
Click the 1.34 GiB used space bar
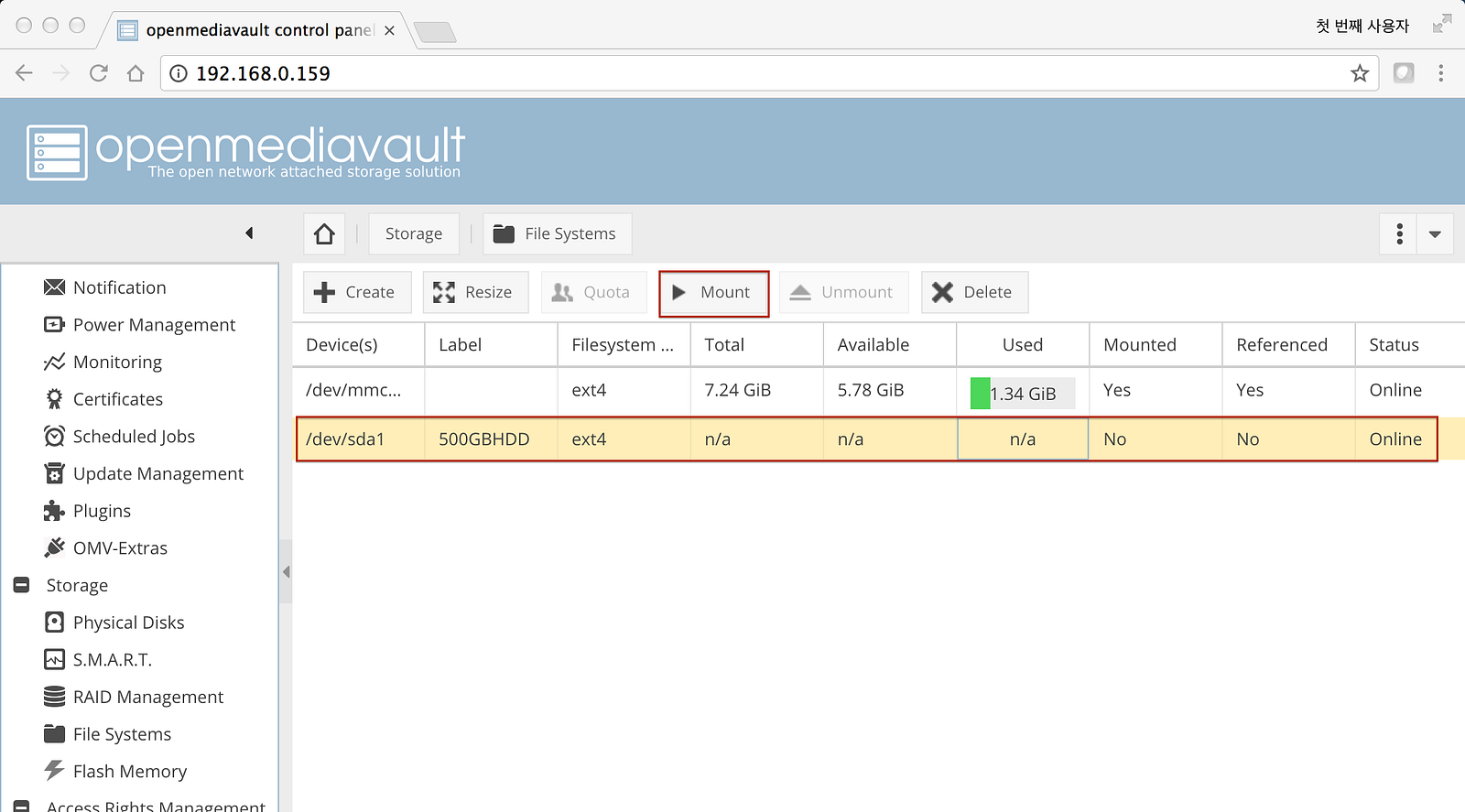tap(1023, 394)
